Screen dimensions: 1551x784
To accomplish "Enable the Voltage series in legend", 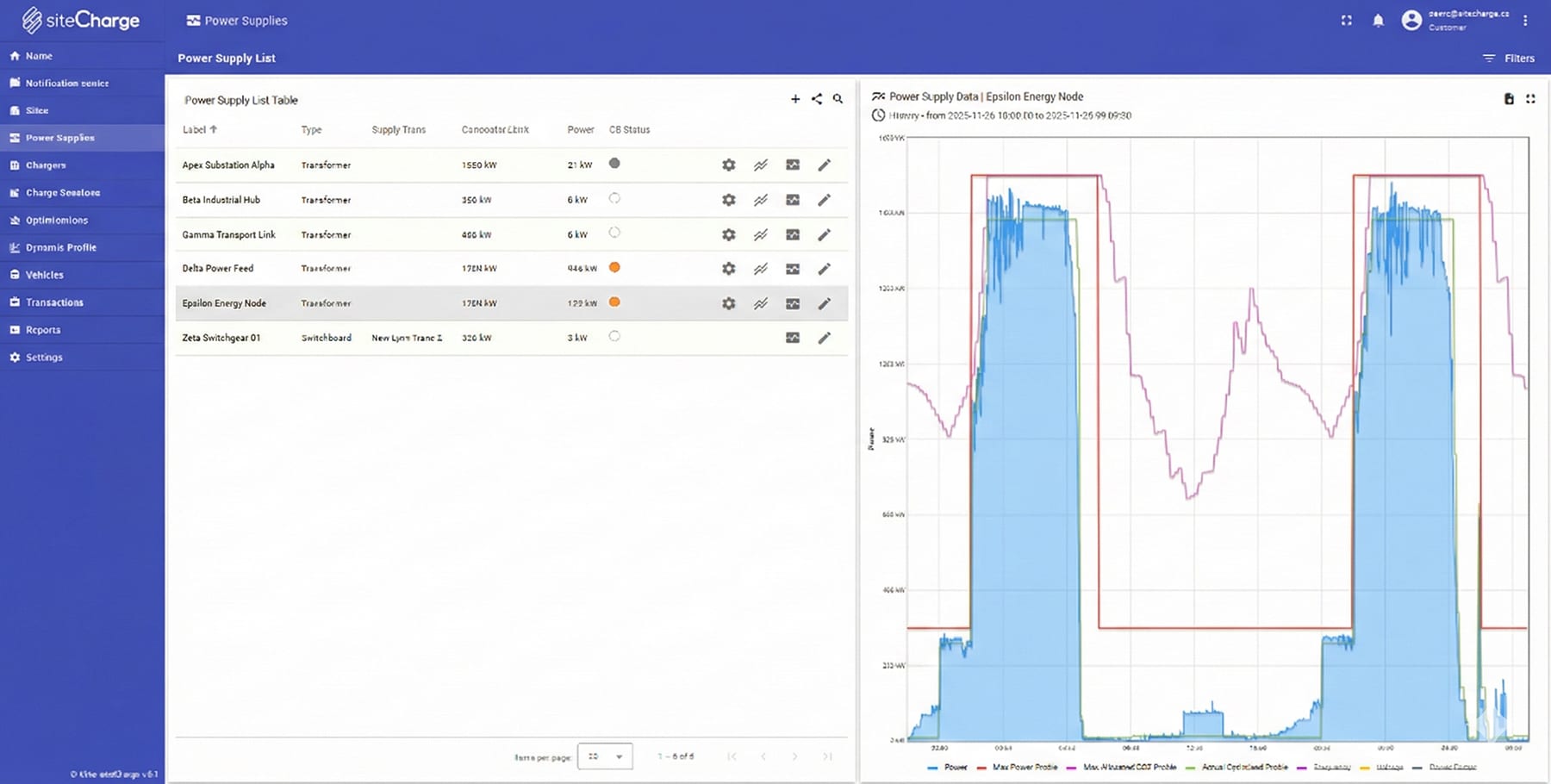I will point(1382,767).
